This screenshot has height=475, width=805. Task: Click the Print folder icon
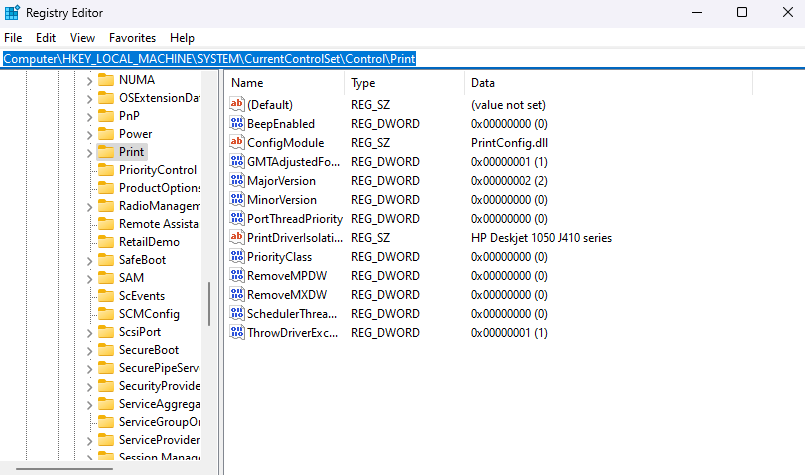point(106,151)
